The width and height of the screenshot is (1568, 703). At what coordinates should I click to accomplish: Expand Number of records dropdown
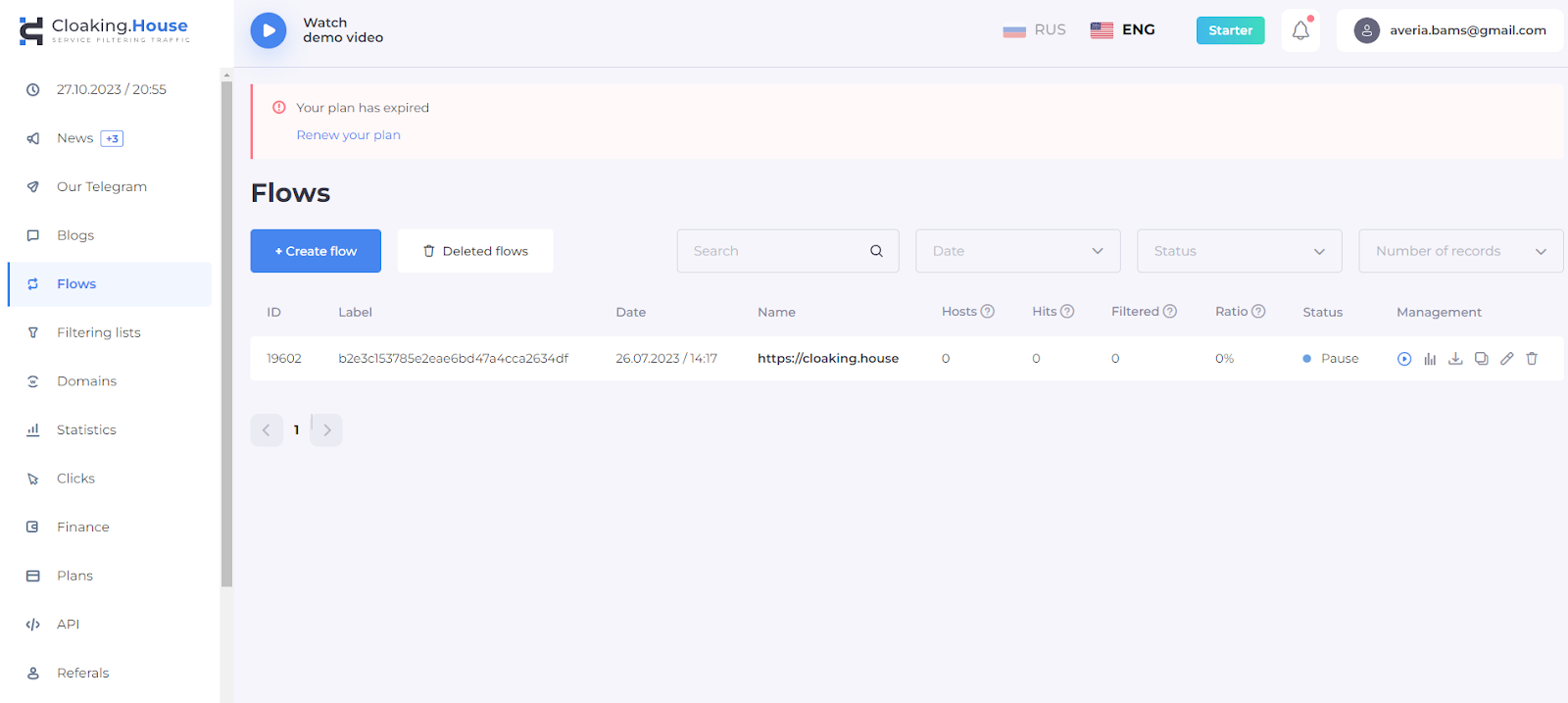[x=1460, y=251]
